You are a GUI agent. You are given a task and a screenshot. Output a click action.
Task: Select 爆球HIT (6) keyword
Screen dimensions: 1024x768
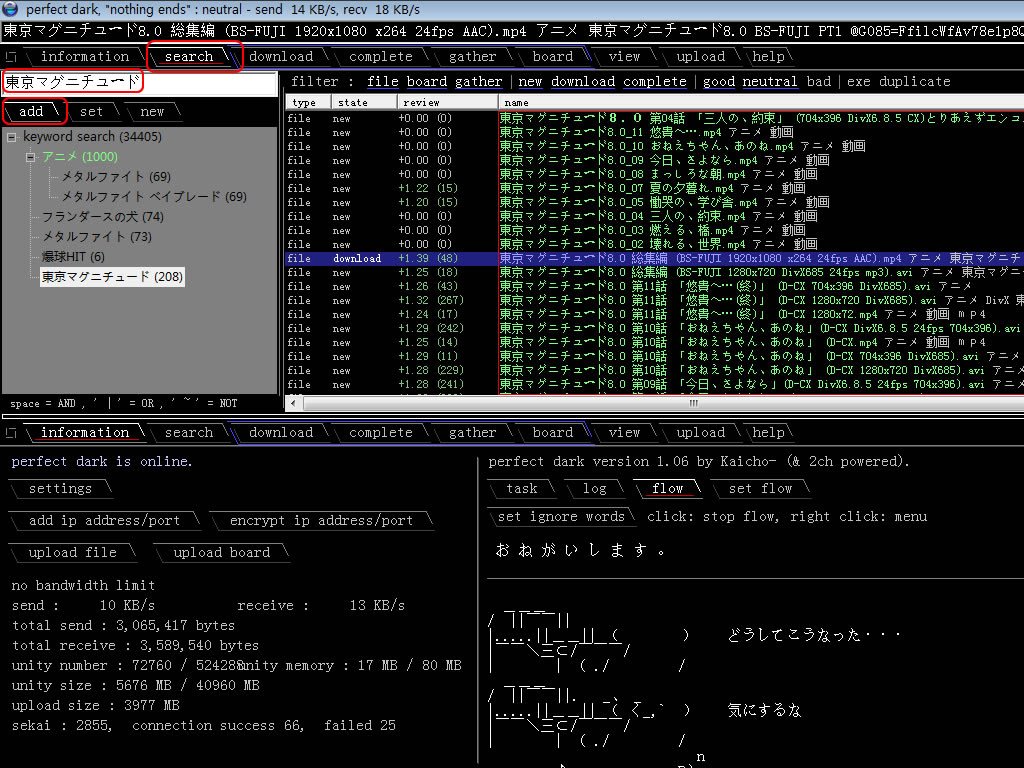[73, 257]
